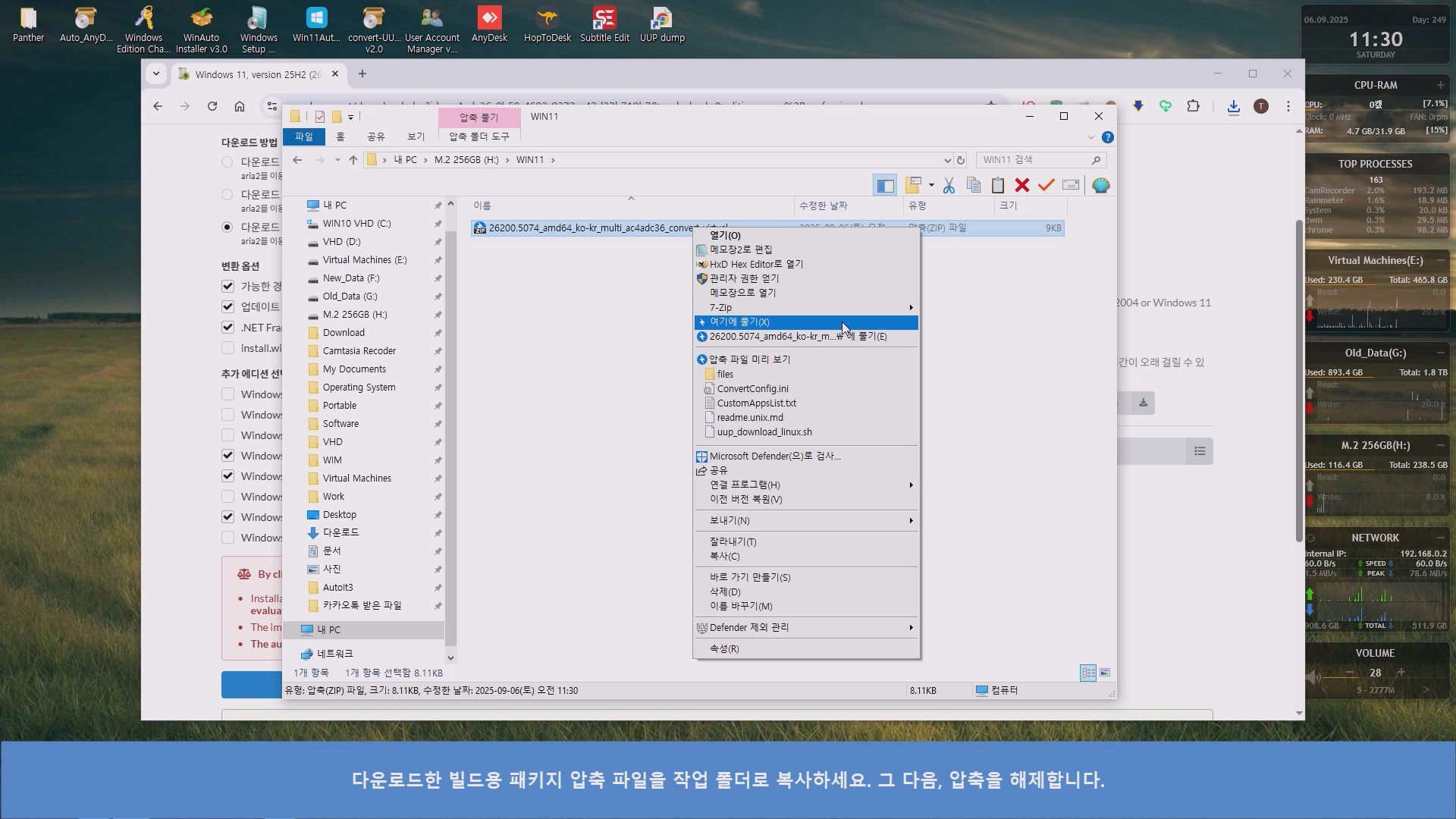
Task: Open the 압축 폴더 도구 ribbon tab
Action: pyautogui.click(x=479, y=136)
